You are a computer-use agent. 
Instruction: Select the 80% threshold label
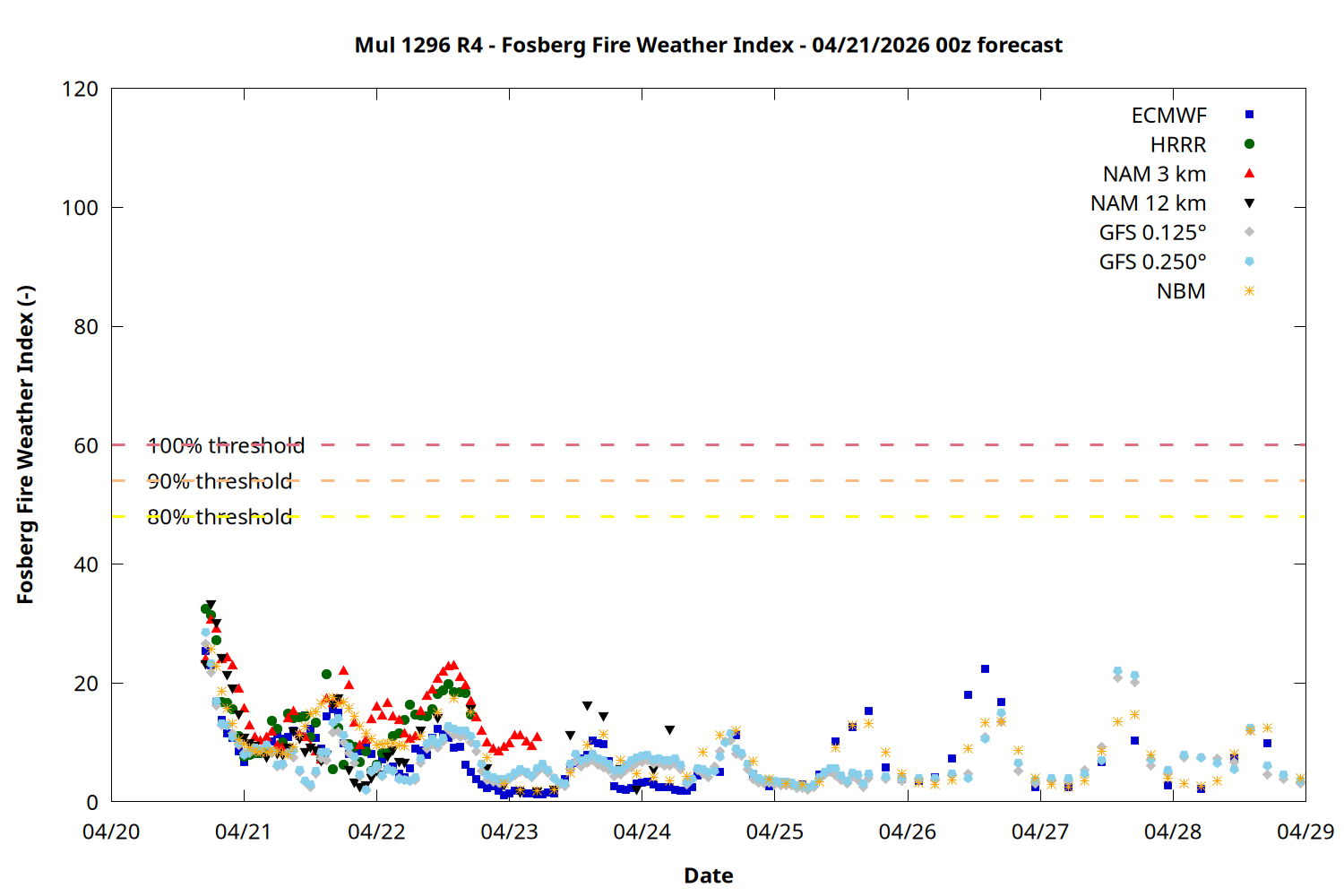220,517
